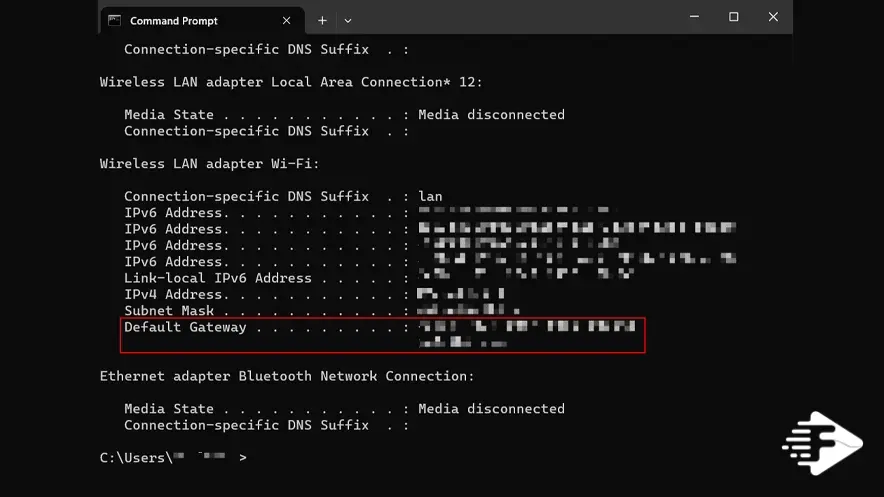Viewport: 884px width, 497px height.
Task: Click the IPv4 Address line
Action: click(x=314, y=295)
